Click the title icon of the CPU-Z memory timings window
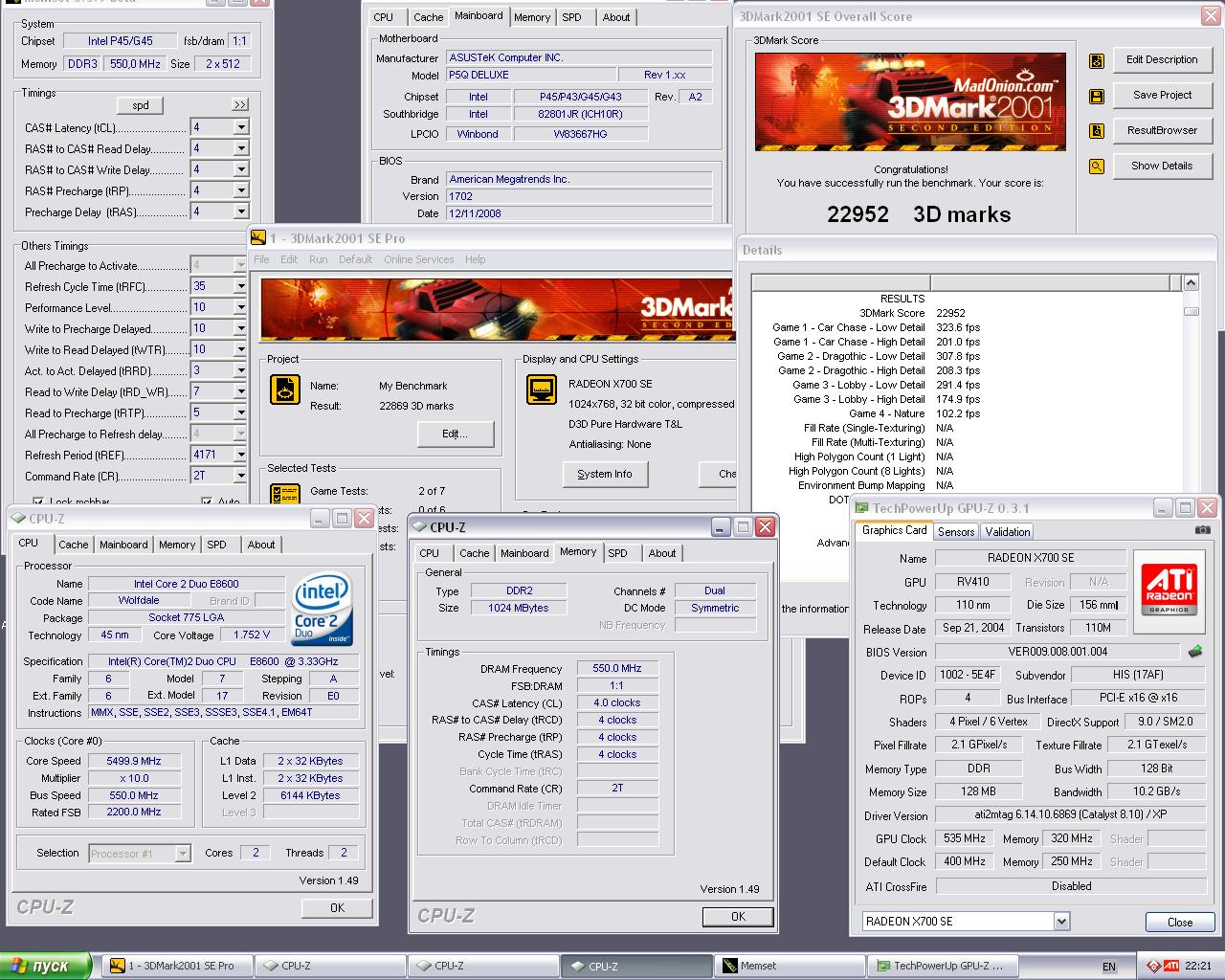Viewport: 1225px width, 980px height. coord(420,527)
